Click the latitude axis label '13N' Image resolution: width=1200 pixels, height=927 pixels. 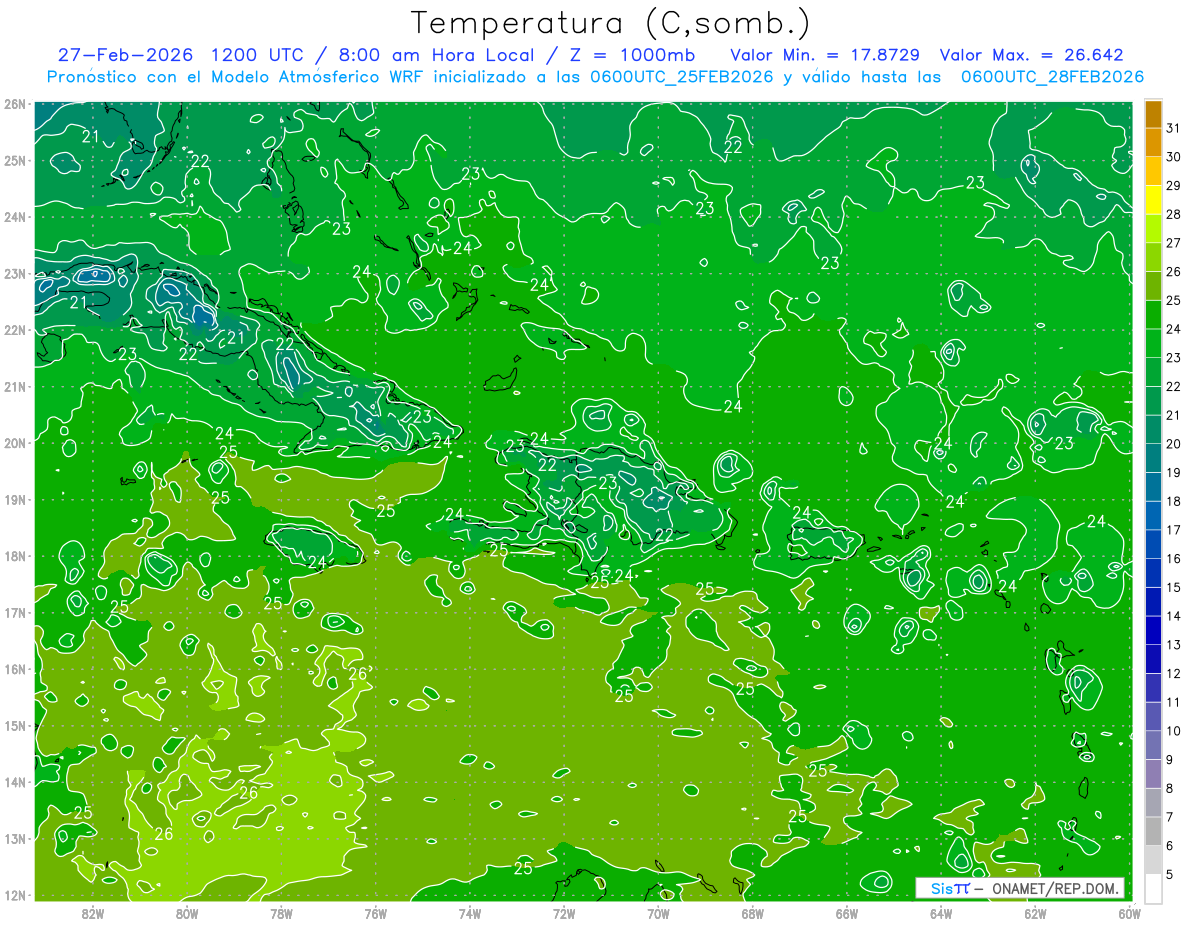[x=14, y=838]
